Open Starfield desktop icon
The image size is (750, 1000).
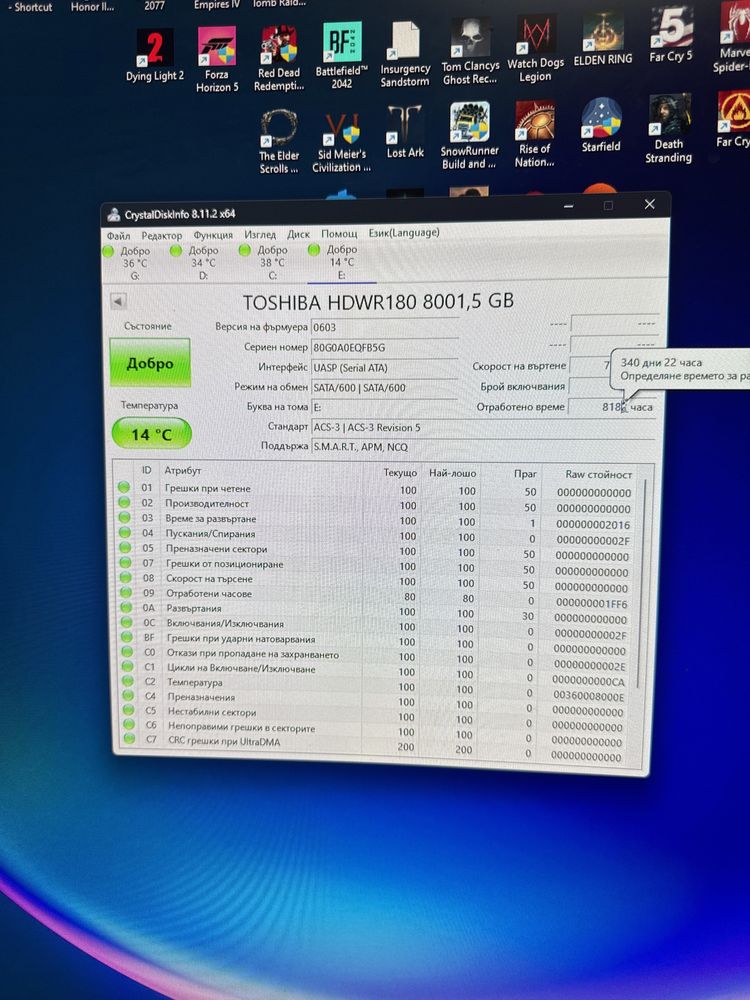[x=601, y=126]
